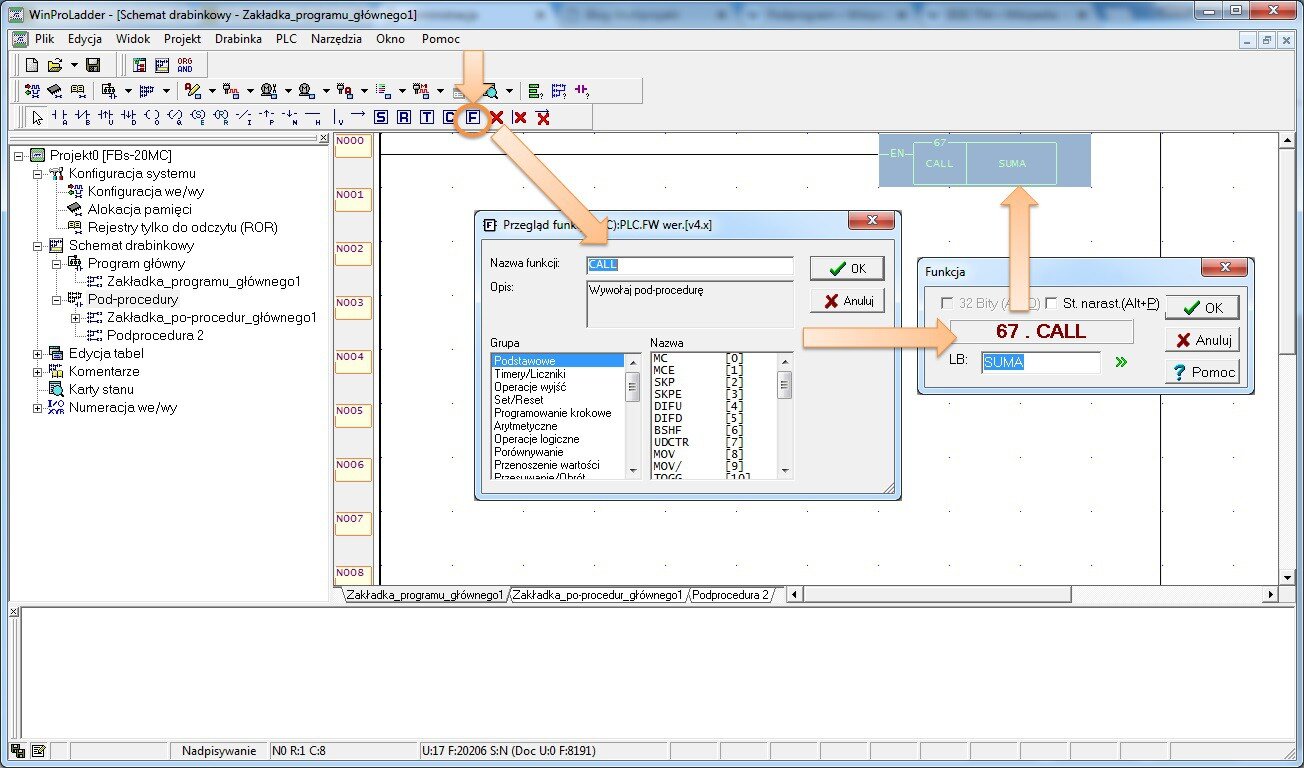Click the leftmost status bar icon

pos(17,750)
